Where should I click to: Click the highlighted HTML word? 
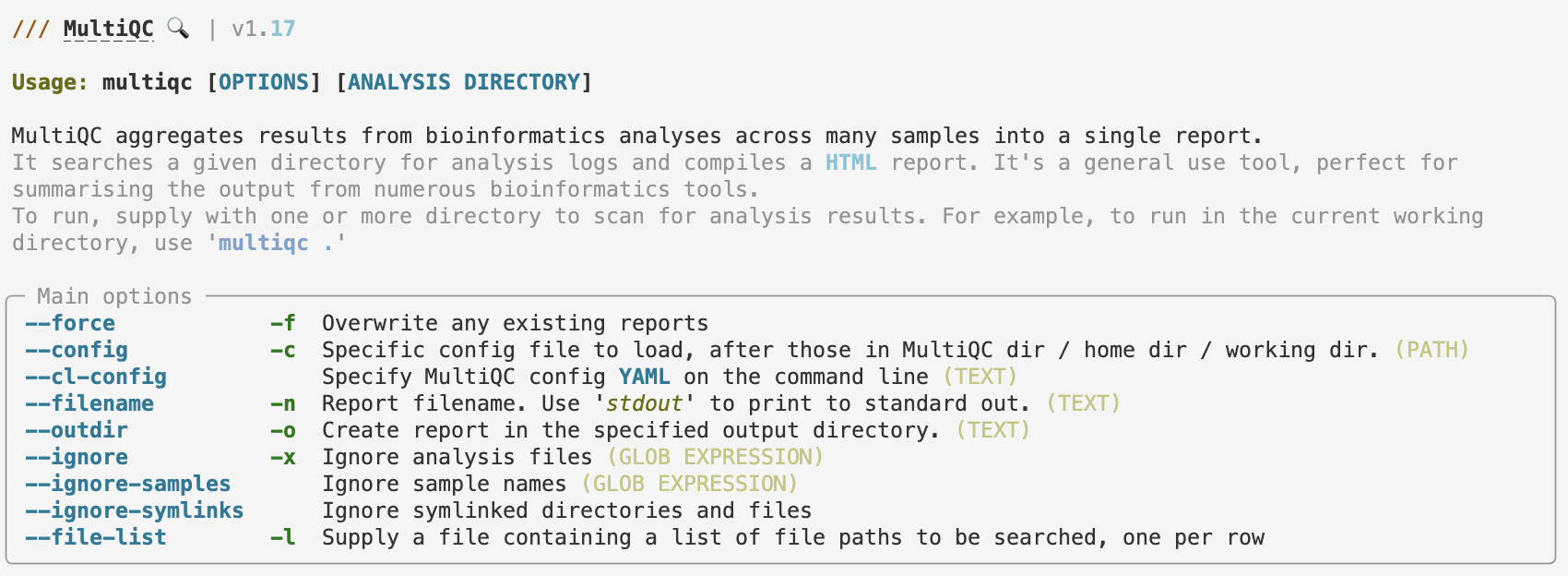pos(851,162)
